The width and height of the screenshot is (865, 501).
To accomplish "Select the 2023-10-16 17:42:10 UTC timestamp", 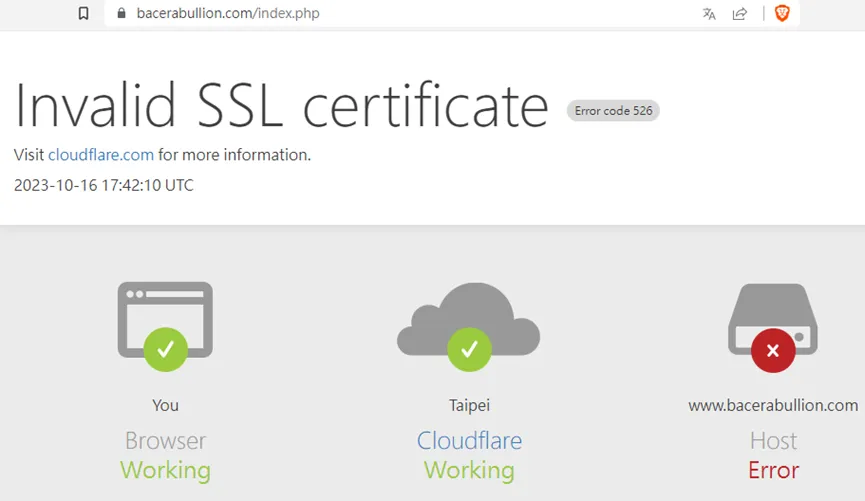I will point(104,185).
